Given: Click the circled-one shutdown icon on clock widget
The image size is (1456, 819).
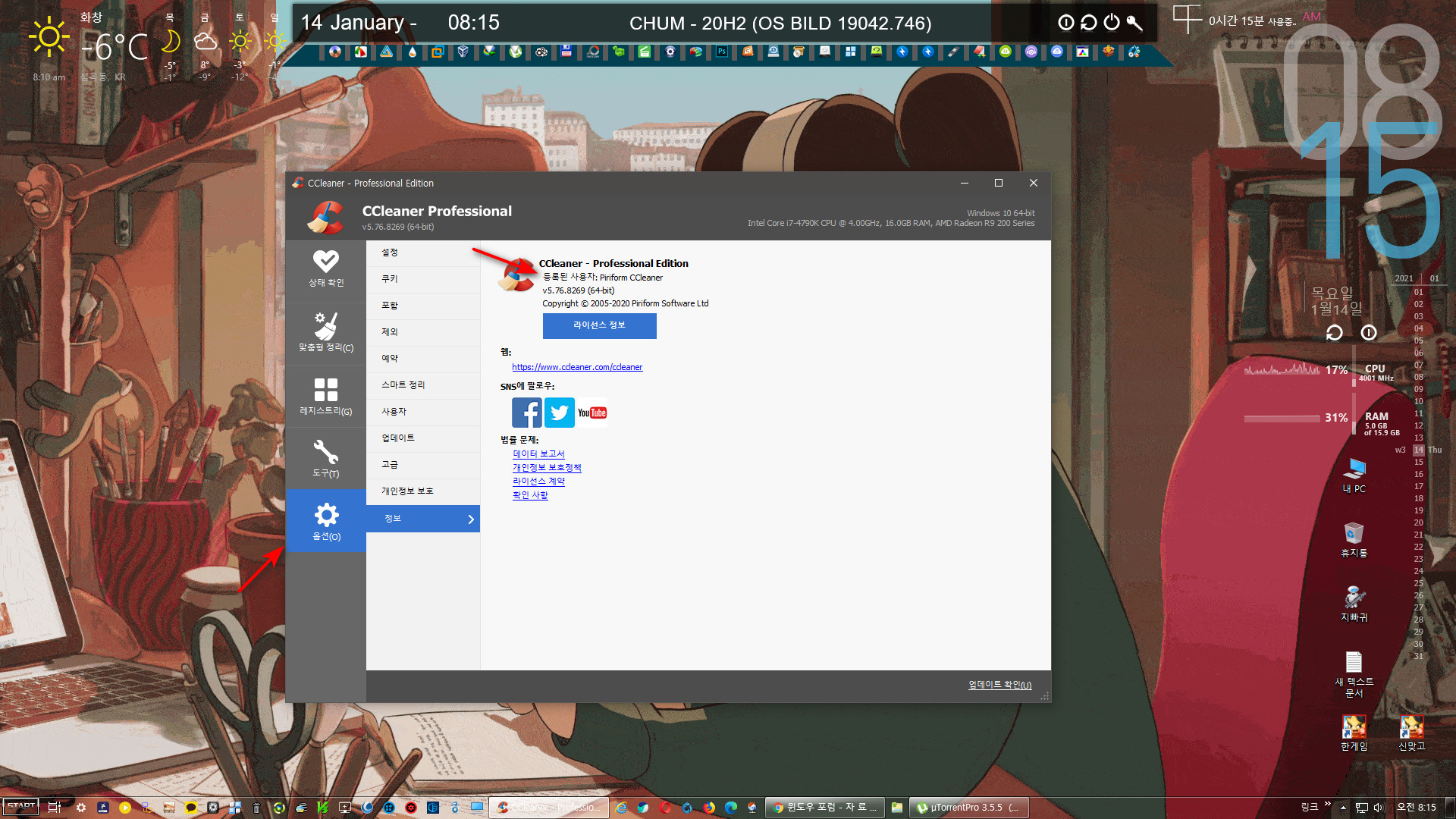Looking at the screenshot, I should tap(1369, 332).
